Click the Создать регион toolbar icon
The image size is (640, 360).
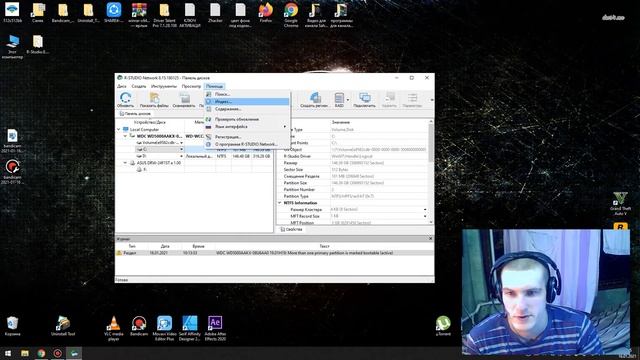(315, 100)
